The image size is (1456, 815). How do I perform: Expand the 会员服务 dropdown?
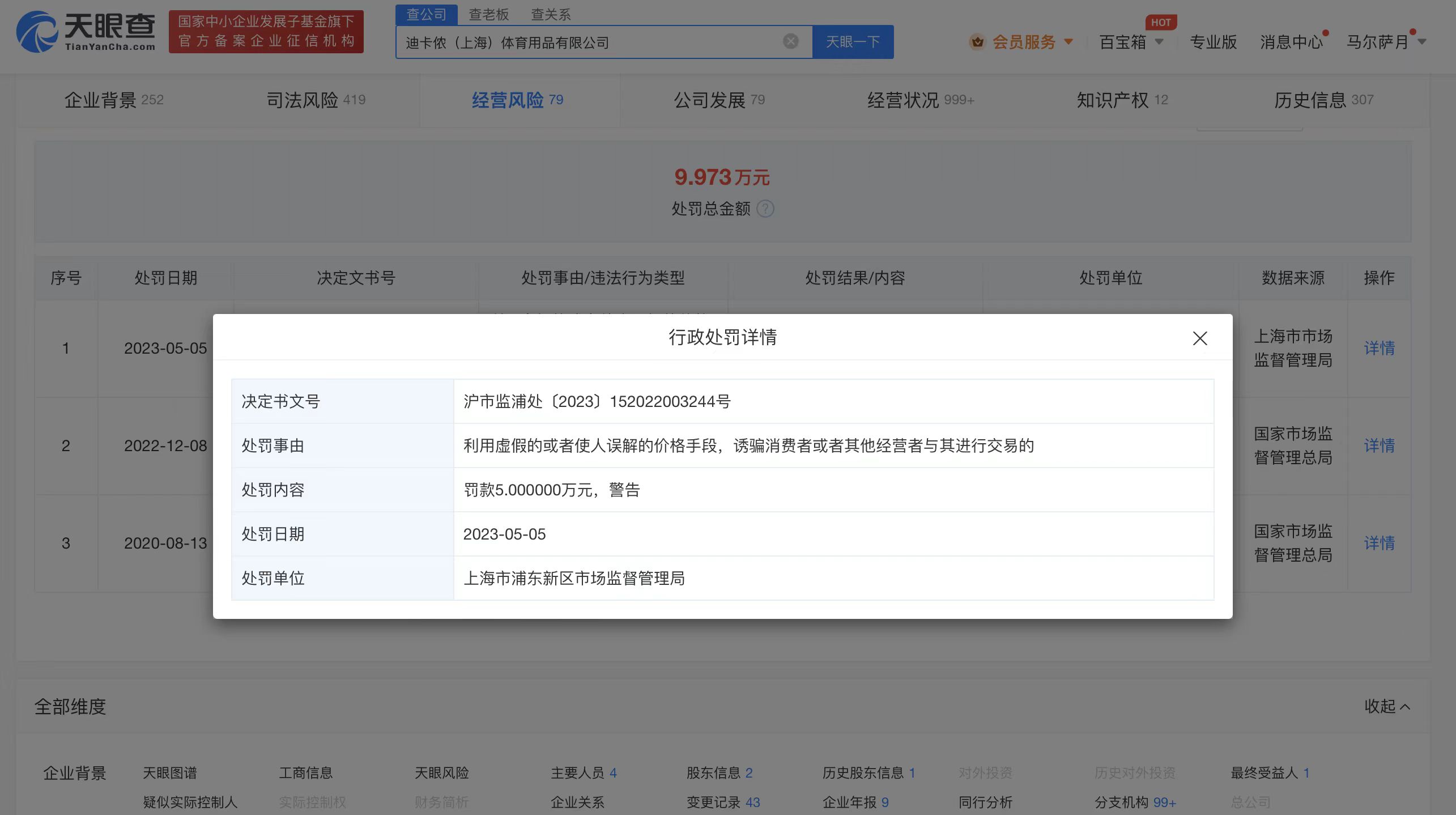1068,41
